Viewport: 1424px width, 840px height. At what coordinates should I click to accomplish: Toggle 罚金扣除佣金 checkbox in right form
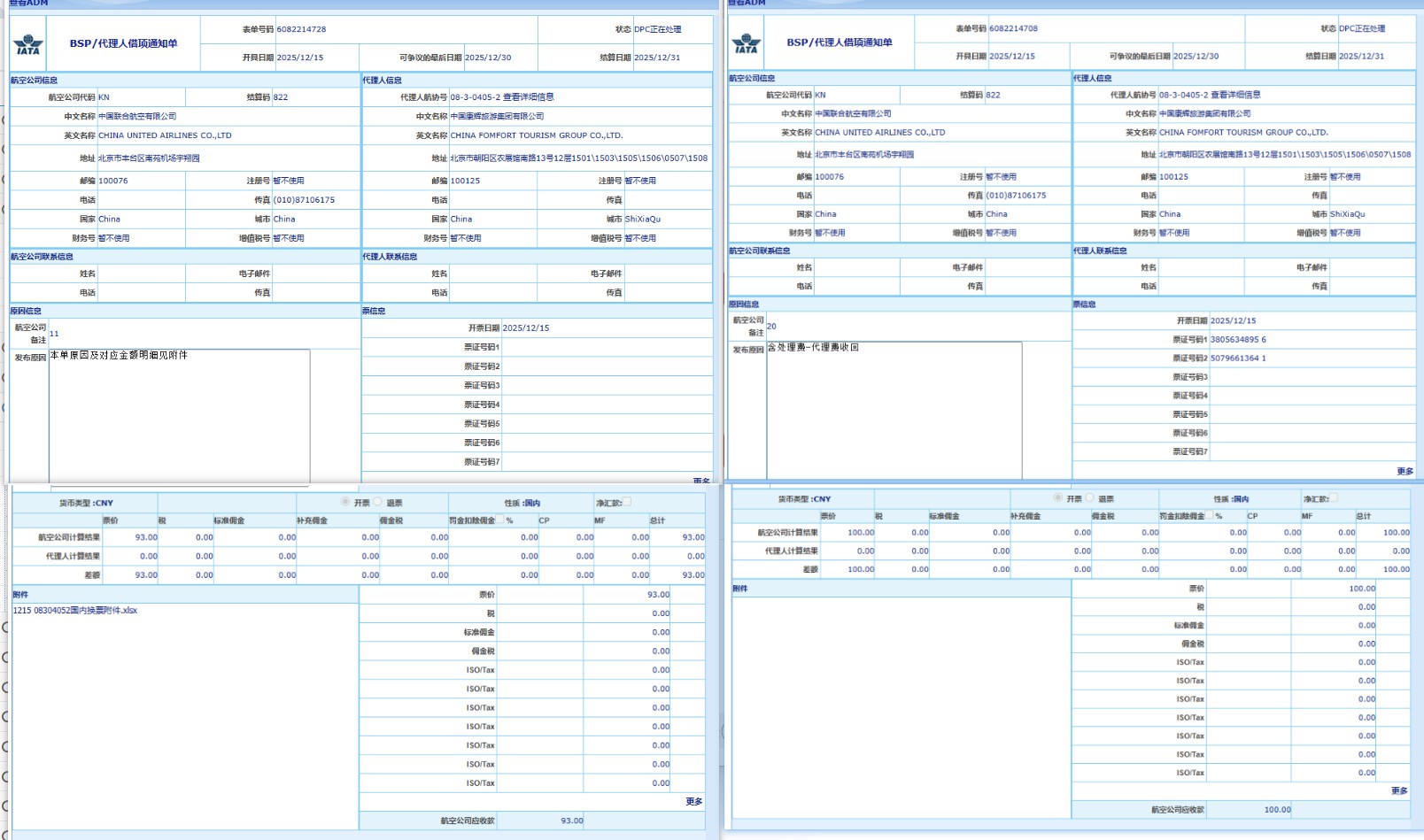coord(1210,515)
